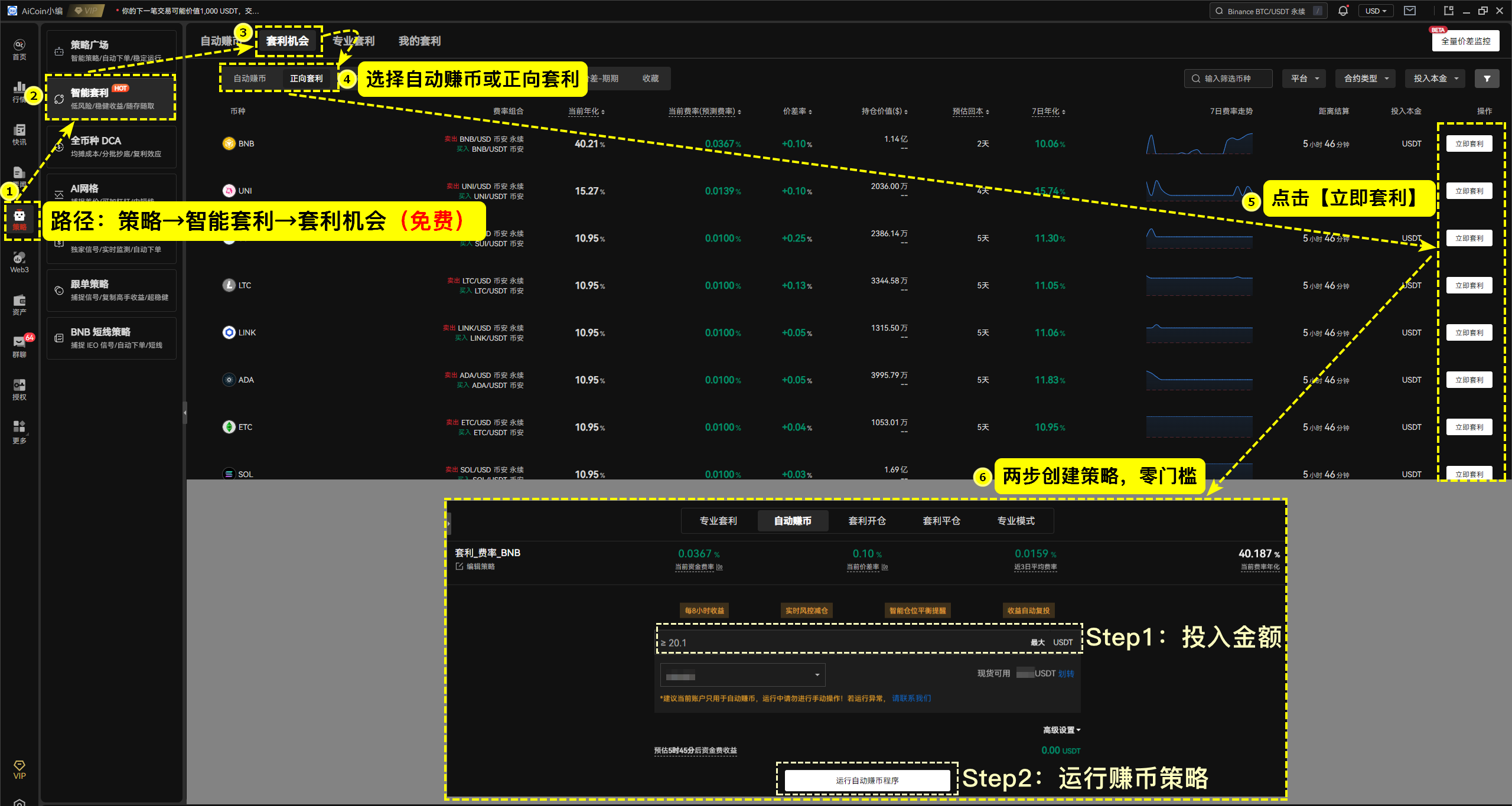Open the 策略广场 strategy card
This screenshot has height=806, width=1512.
(x=112, y=51)
